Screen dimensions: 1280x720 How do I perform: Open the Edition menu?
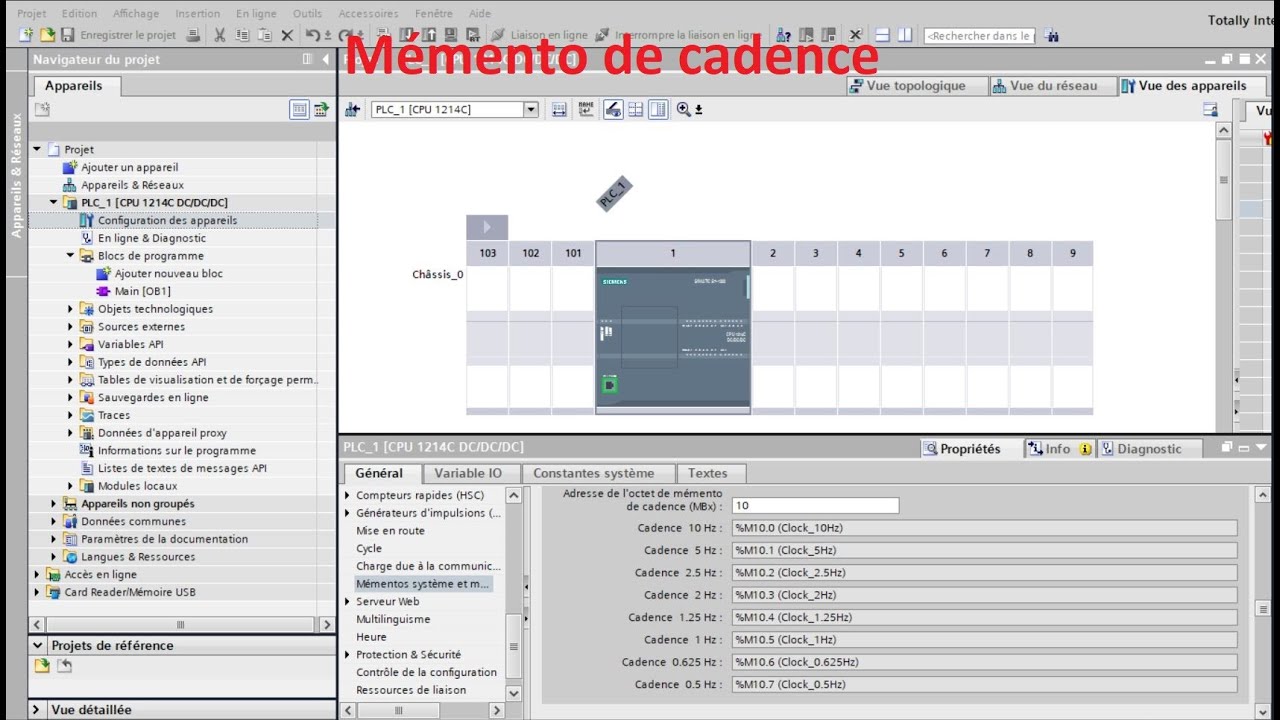(x=79, y=14)
